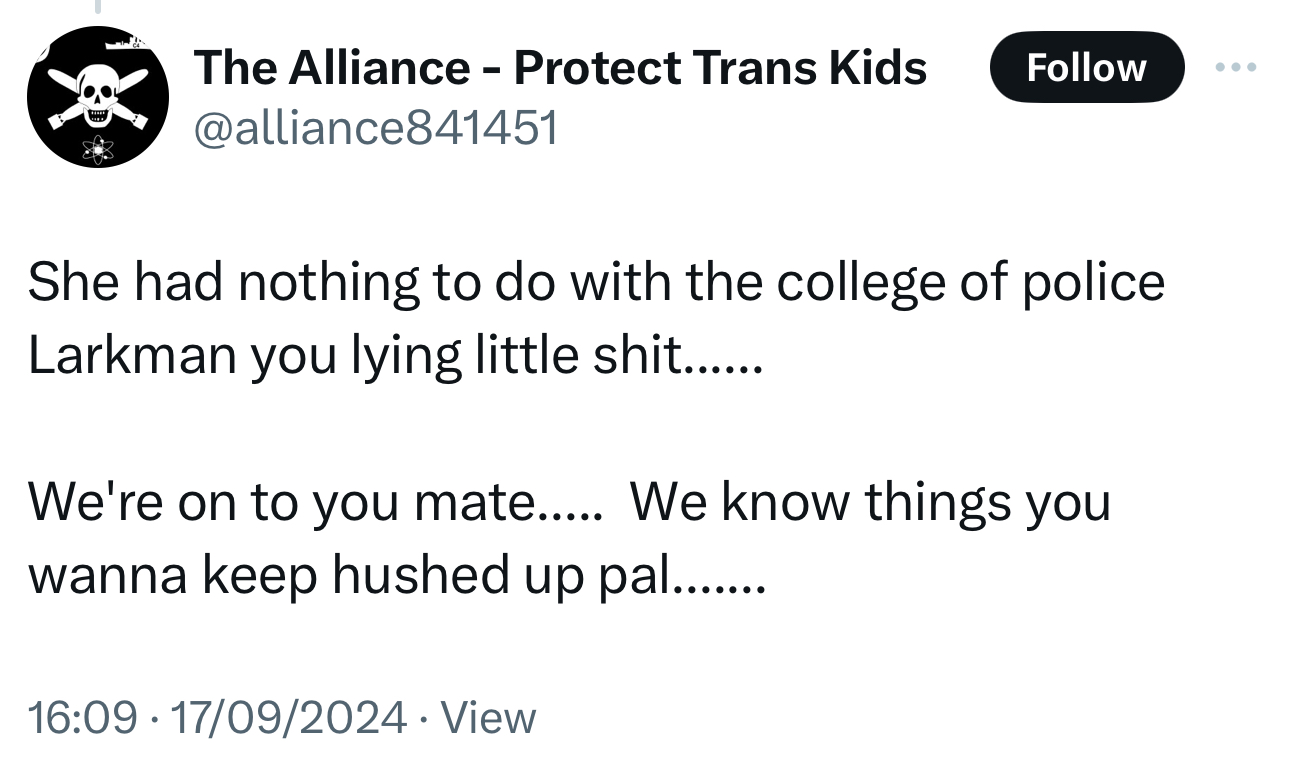Open the three-dot more options menu
Viewport: 1290px width, 761px height.
1233,68
